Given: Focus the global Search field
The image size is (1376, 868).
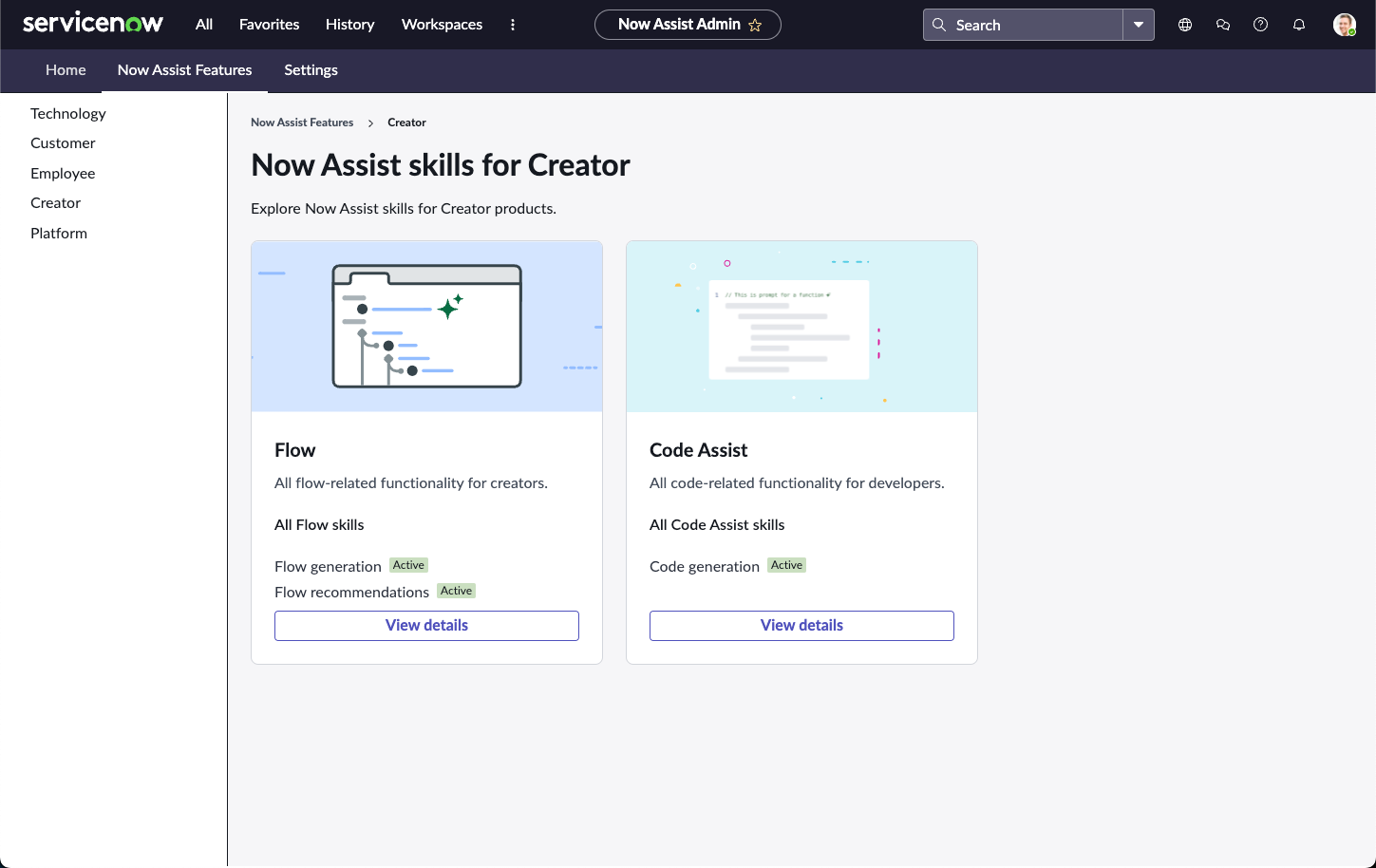Looking at the screenshot, I should 1024,25.
